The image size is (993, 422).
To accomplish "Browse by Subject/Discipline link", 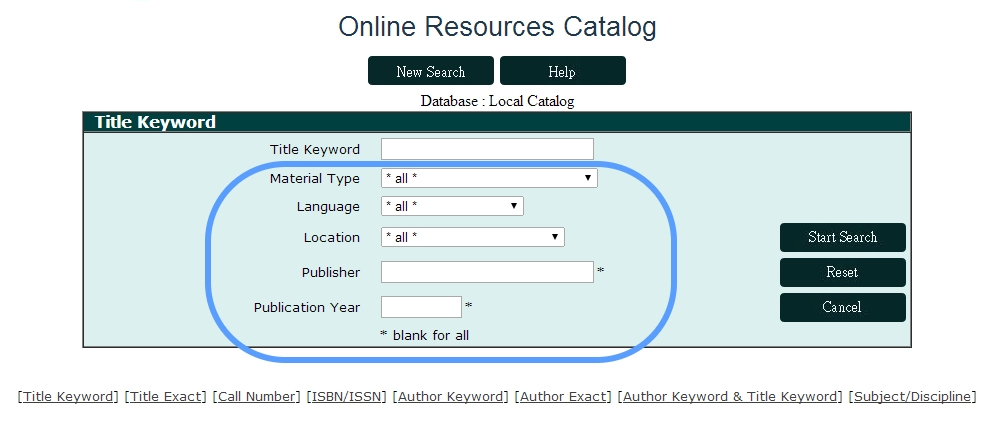I will point(912,397).
